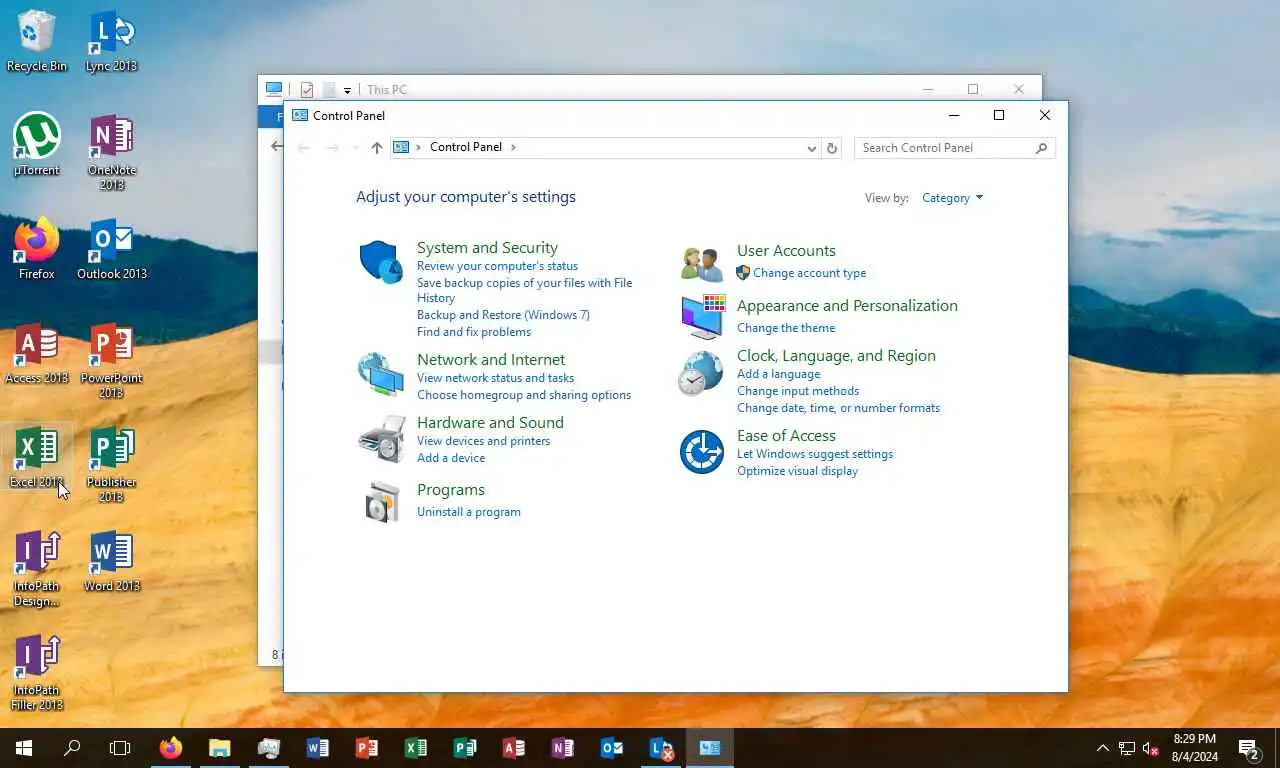1280x768 pixels.
Task: Open the Ease of Access icon
Action: coord(701,452)
